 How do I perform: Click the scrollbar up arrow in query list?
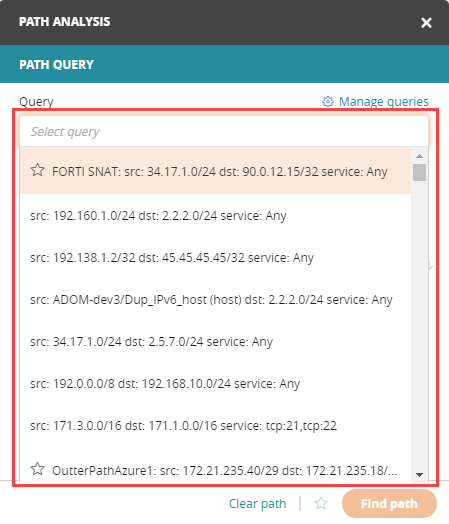pos(420,156)
